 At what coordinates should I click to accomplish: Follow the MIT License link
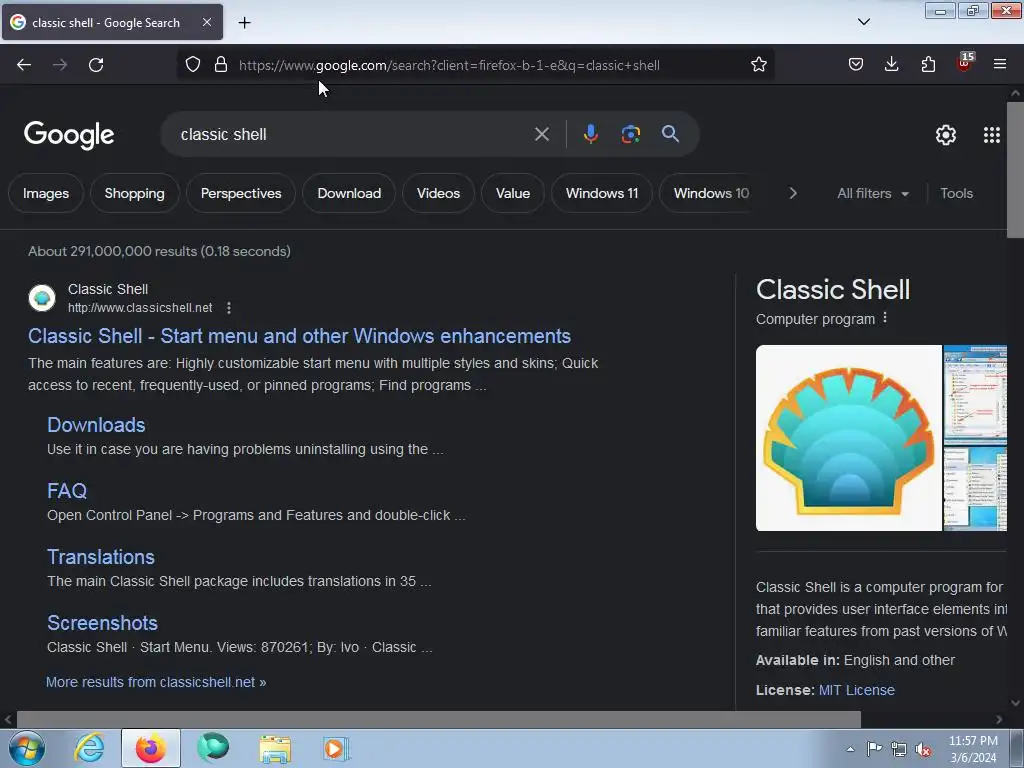coord(856,690)
